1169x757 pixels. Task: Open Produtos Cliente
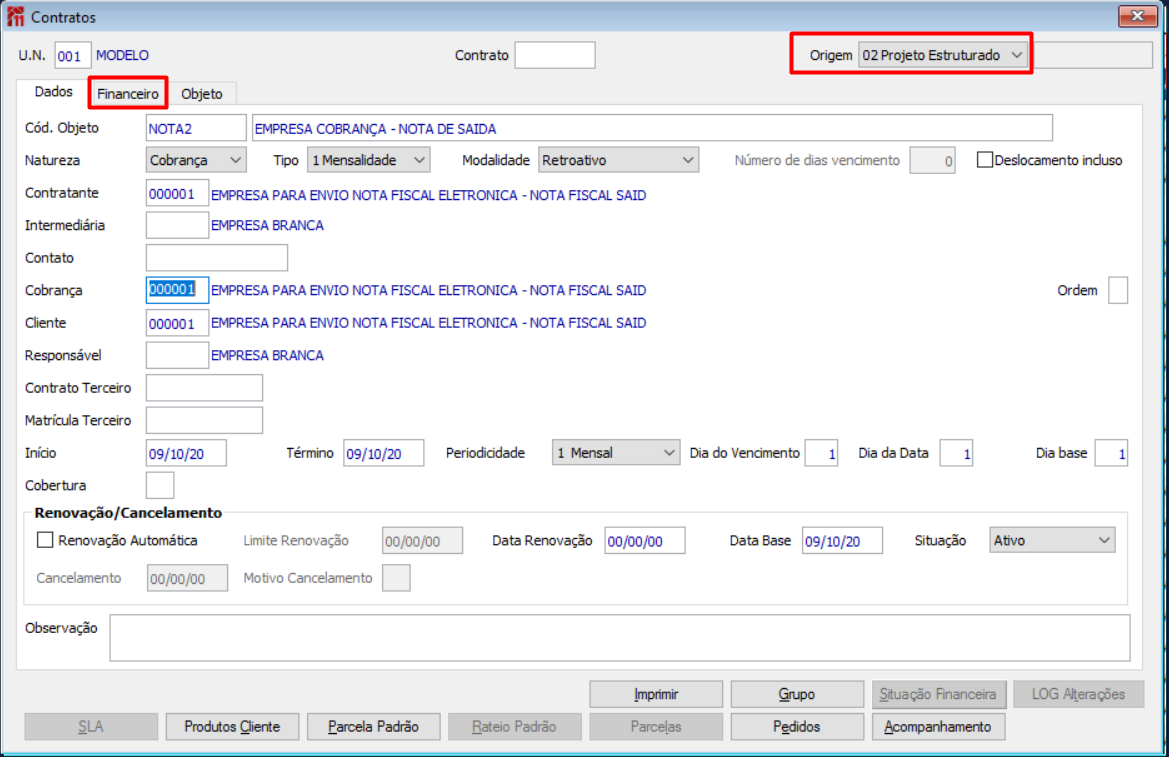point(232,726)
